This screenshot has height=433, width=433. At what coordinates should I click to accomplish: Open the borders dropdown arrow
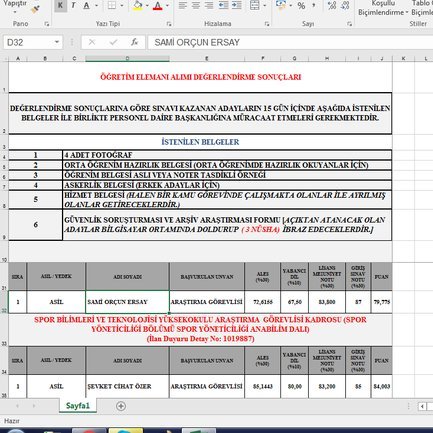122,6
